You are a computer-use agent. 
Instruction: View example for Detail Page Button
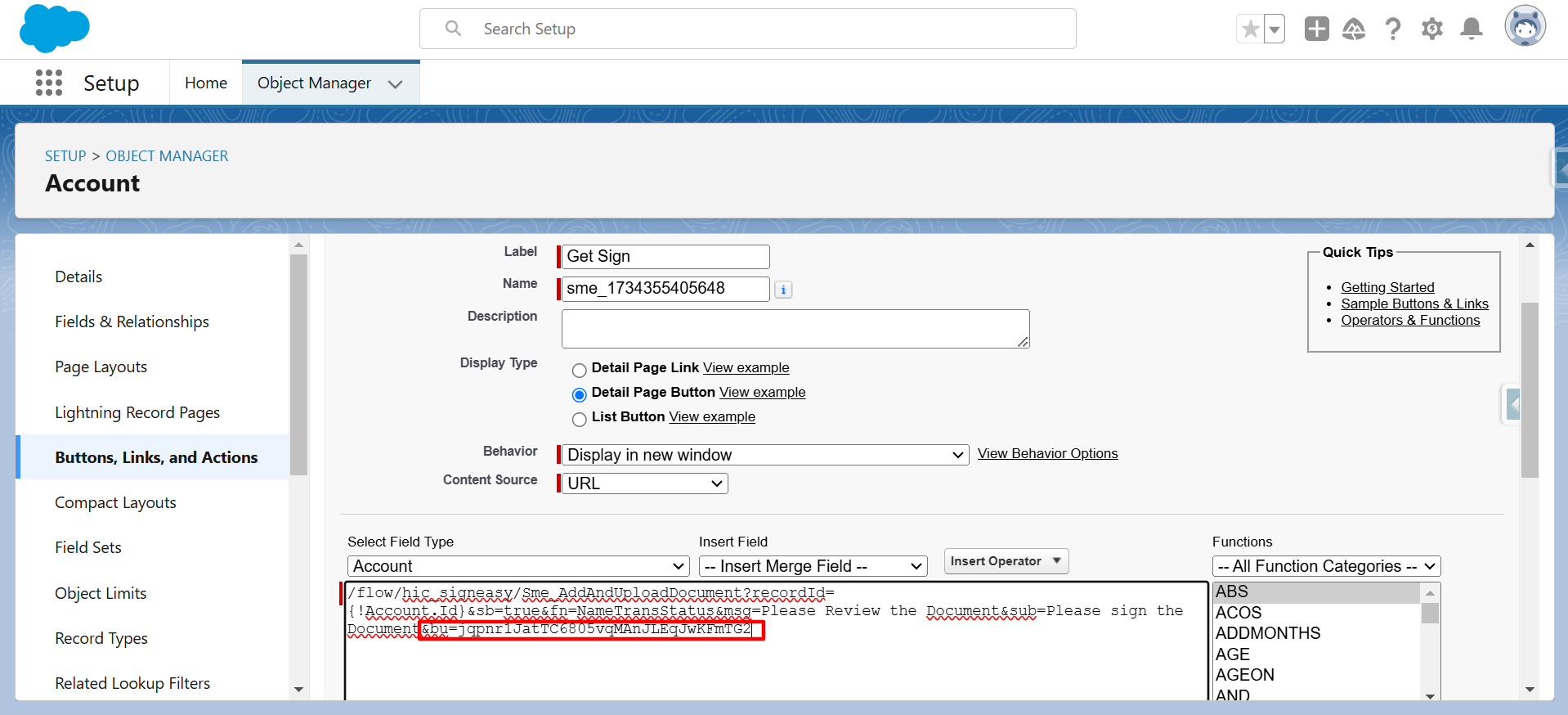(x=762, y=392)
